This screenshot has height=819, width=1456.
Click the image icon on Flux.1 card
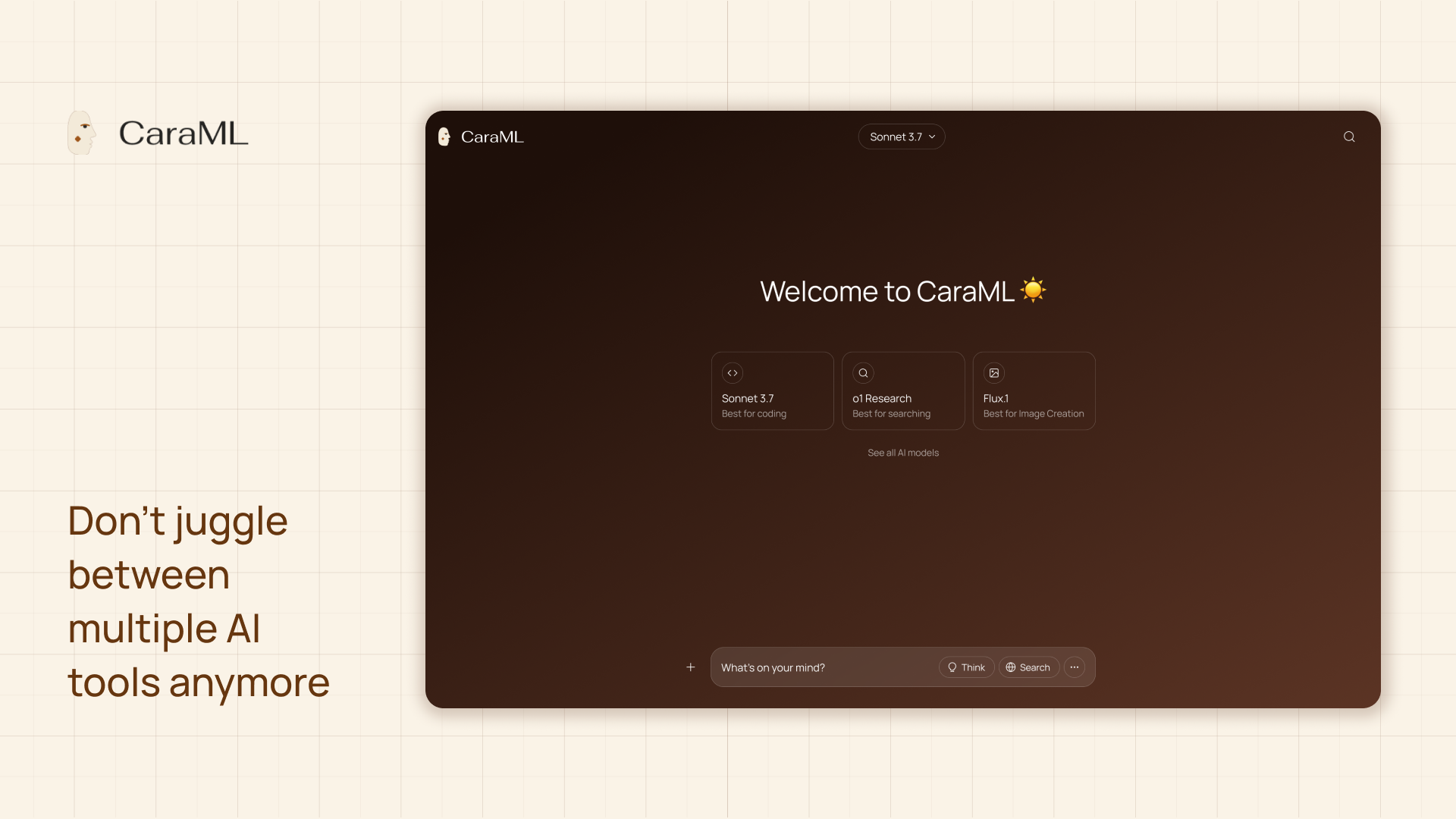(994, 373)
